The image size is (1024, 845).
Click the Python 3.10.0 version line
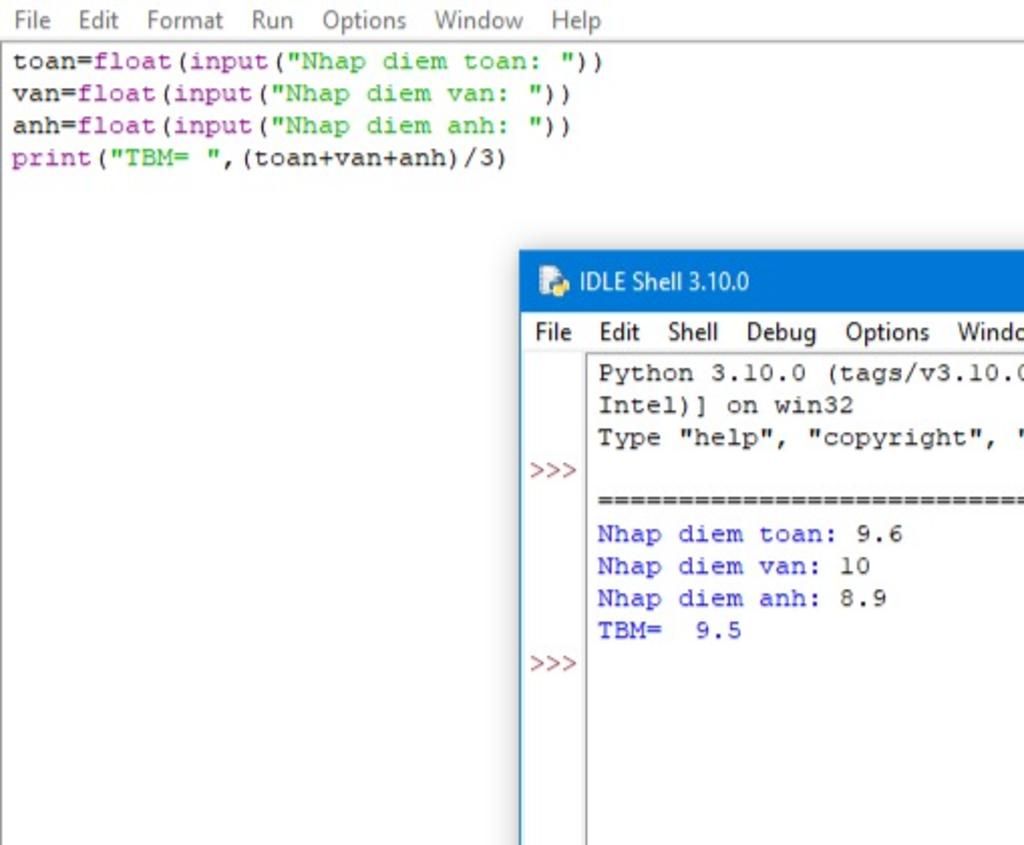(x=810, y=374)
